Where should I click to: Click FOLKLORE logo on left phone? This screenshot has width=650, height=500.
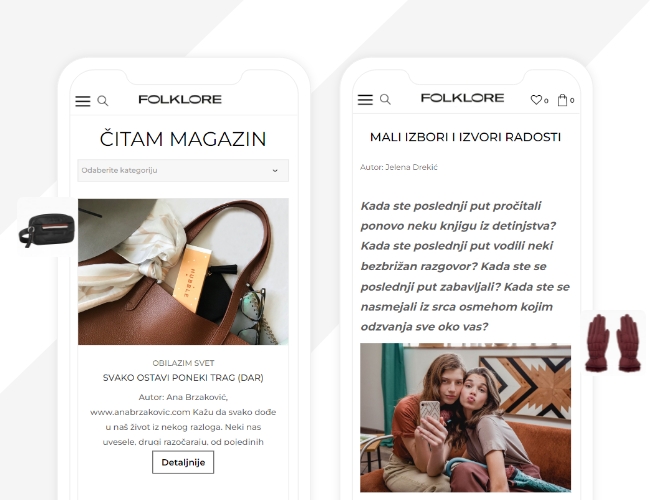point(180,100)
